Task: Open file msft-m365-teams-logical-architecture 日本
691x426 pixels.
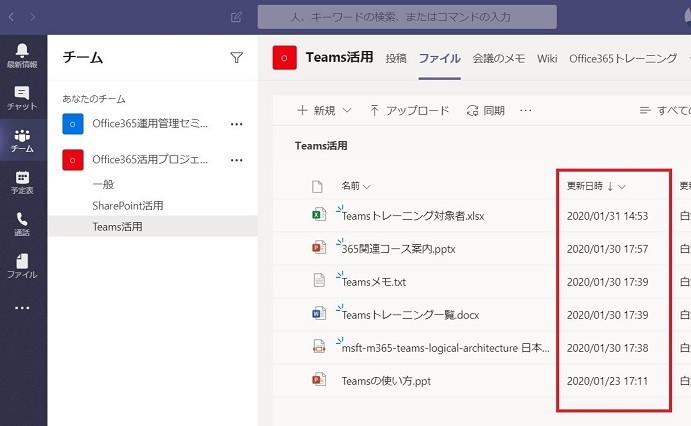Action: tap(446, 348)
